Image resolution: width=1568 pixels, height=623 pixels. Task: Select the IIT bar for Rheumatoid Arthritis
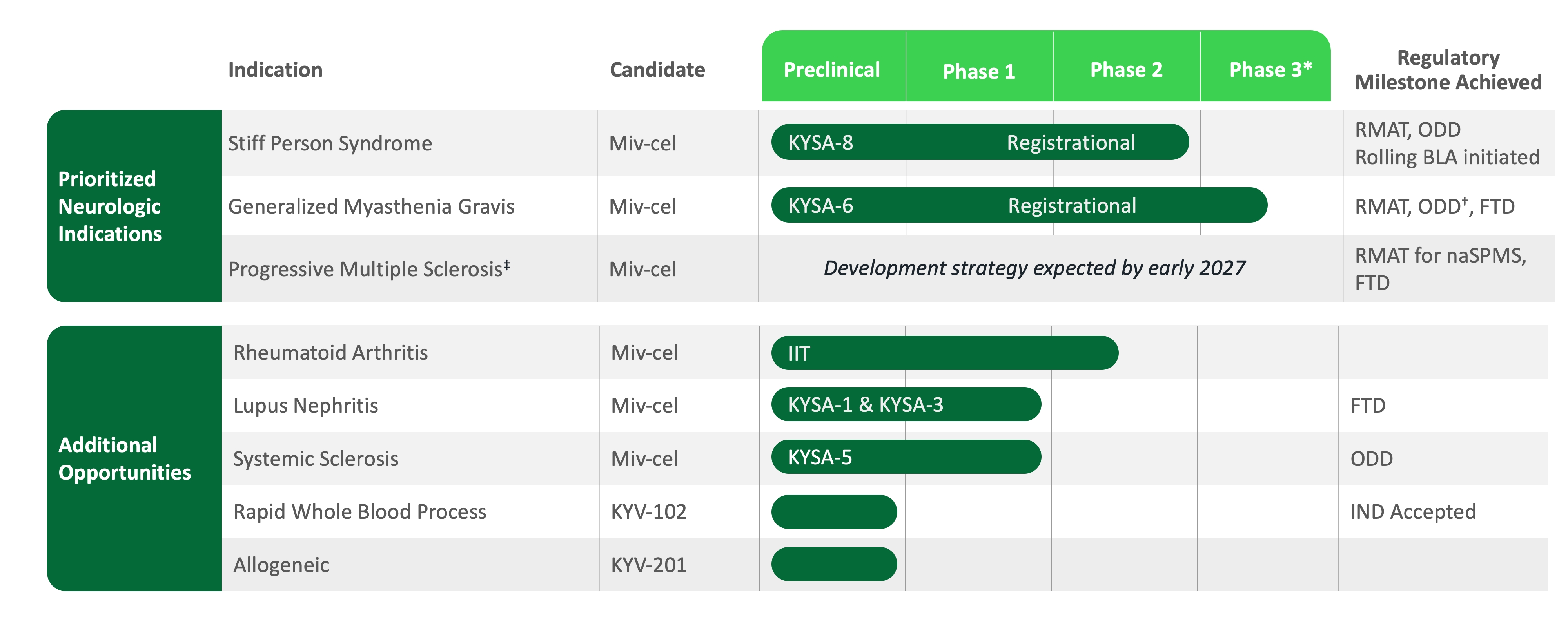945,353
